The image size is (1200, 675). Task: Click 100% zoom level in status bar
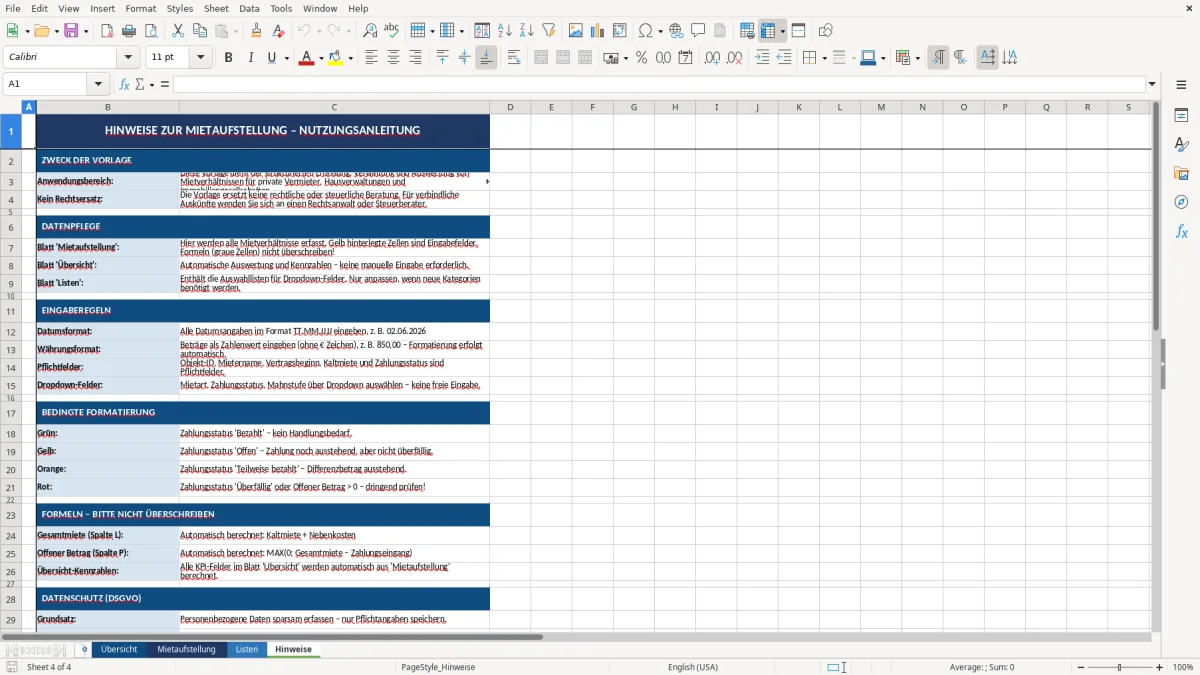(x=1183, y=667)
